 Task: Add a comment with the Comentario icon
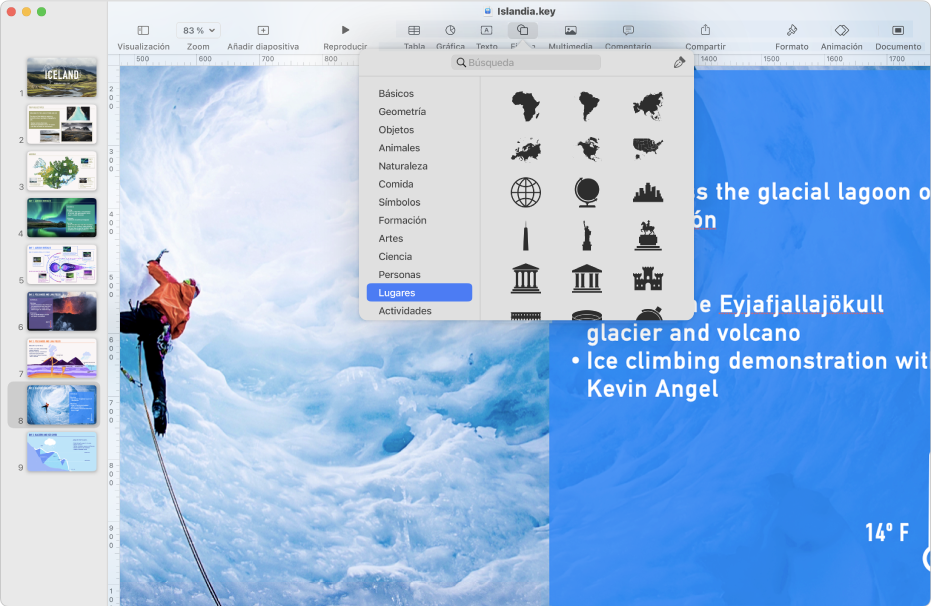(x=628, y=30)
